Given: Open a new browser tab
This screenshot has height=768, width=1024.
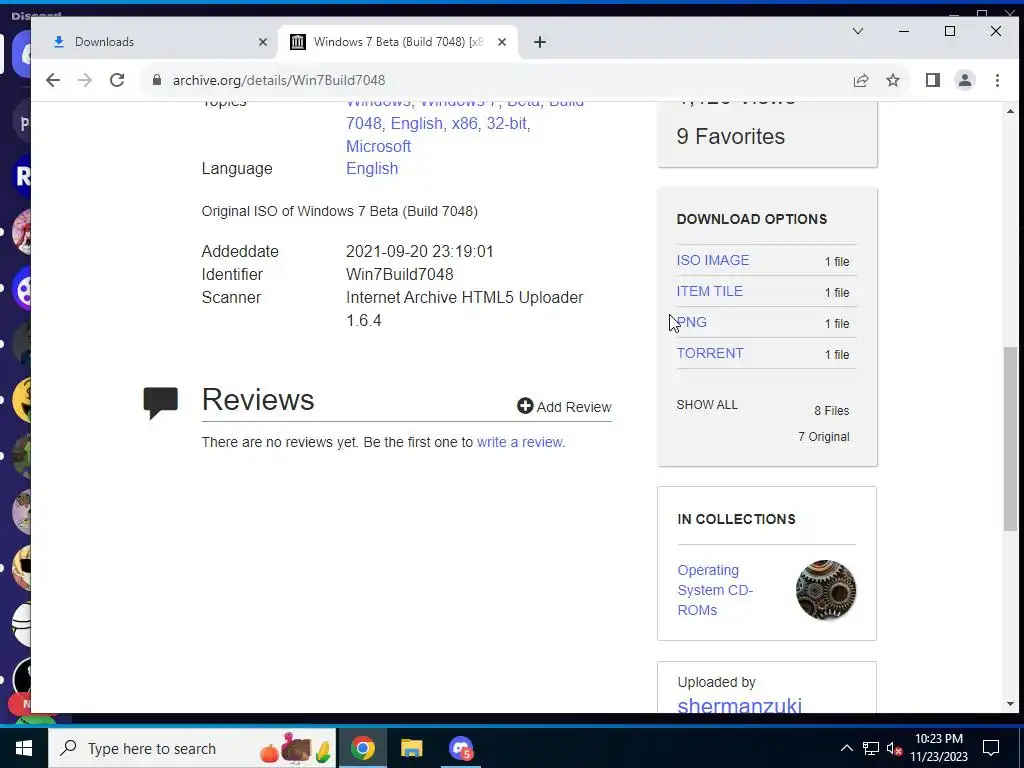Looking at the screenshot, I should pyautogui.click(x=539, y=42).
